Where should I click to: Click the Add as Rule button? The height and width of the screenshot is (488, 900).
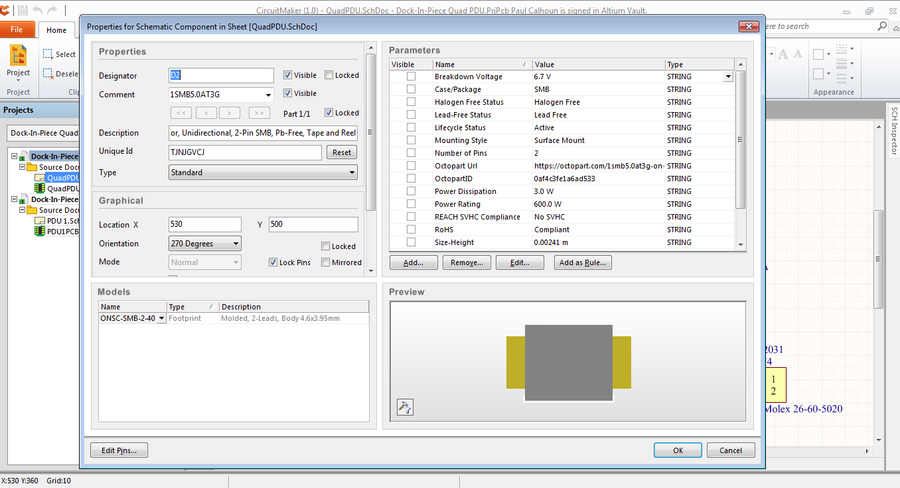point(583,262)
